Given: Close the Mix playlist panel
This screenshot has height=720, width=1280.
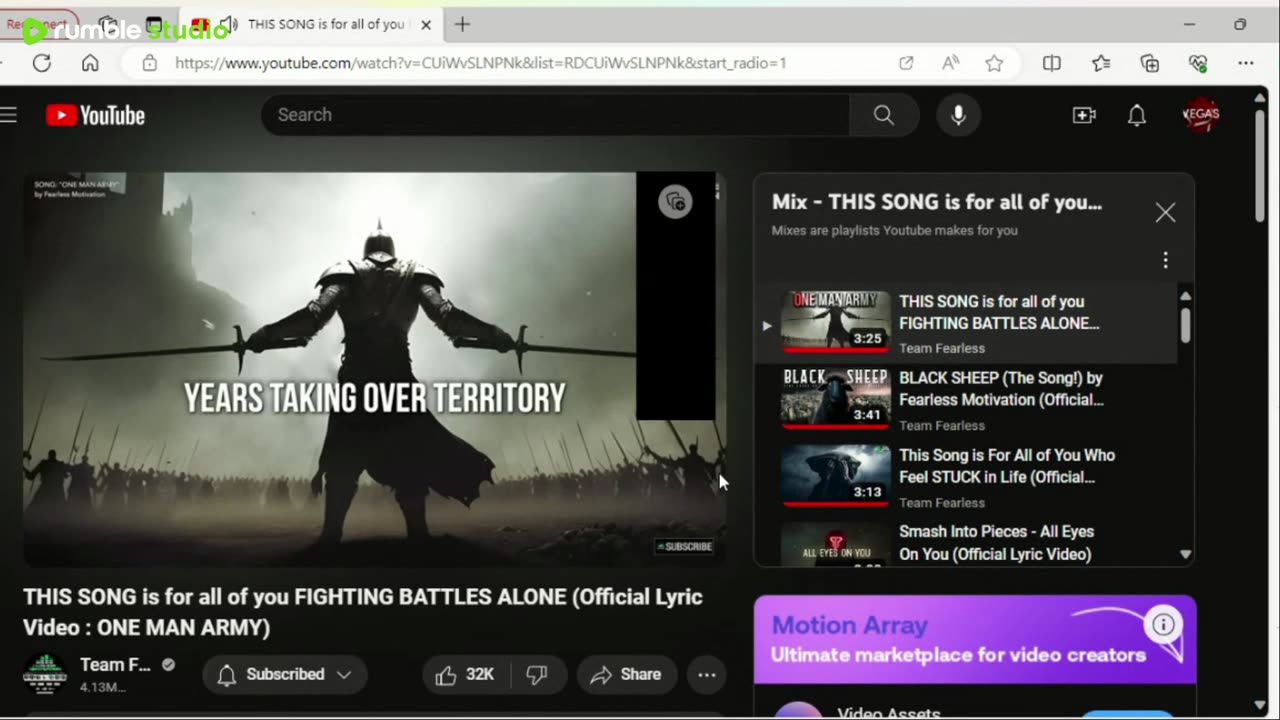Looking at the screenshot, I should click(1165, 212).
